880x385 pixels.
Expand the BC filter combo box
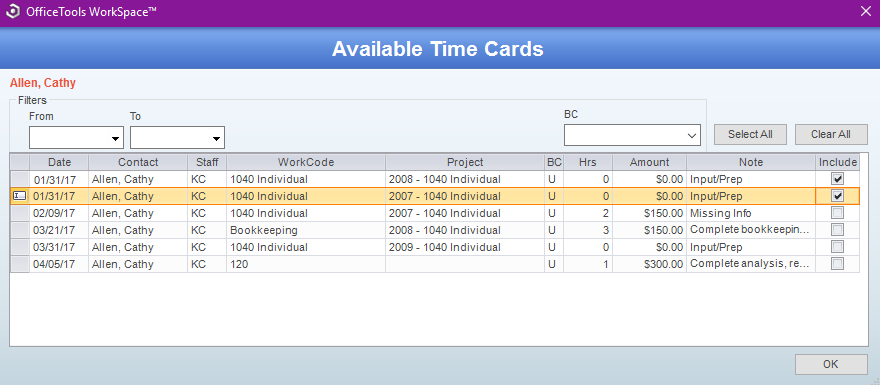(x=691, y=135)
